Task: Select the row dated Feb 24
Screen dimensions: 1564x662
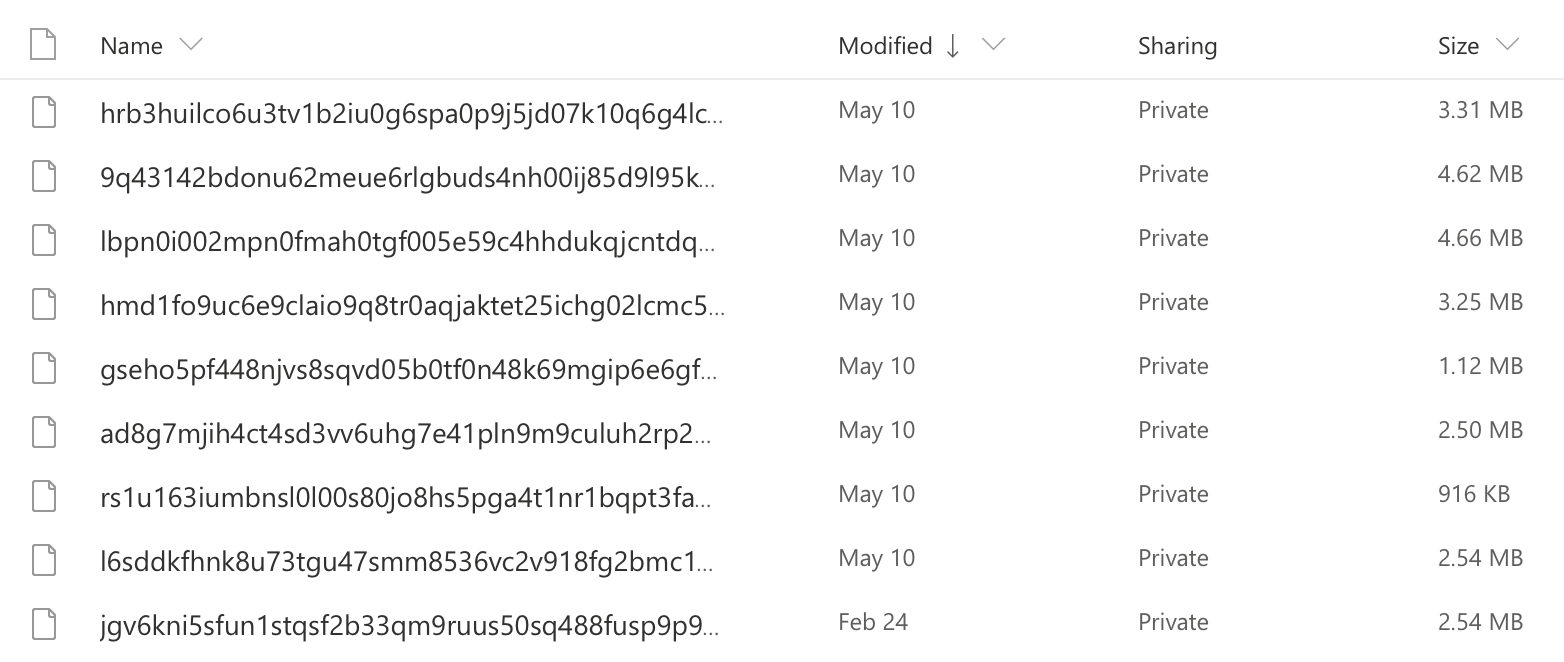Action: (782, 622)
